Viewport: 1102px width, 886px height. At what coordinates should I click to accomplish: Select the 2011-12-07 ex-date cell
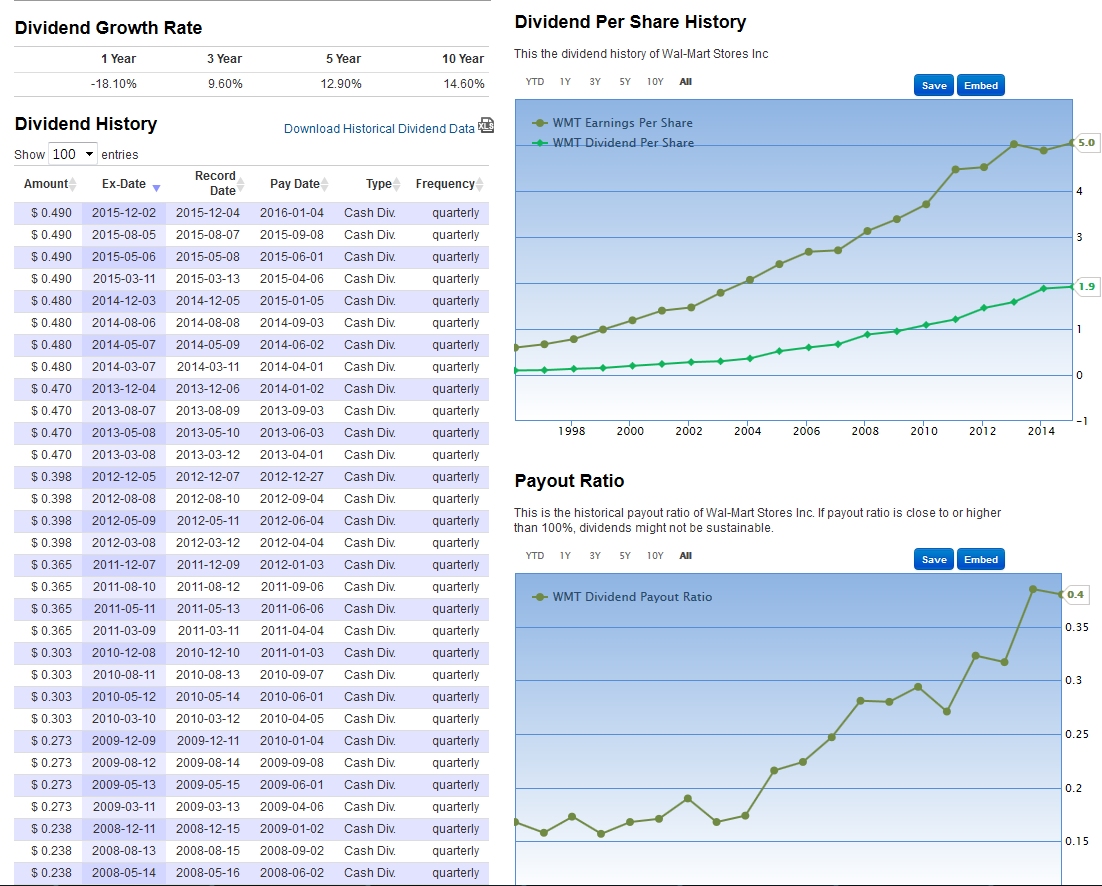[x=124, y=565]
